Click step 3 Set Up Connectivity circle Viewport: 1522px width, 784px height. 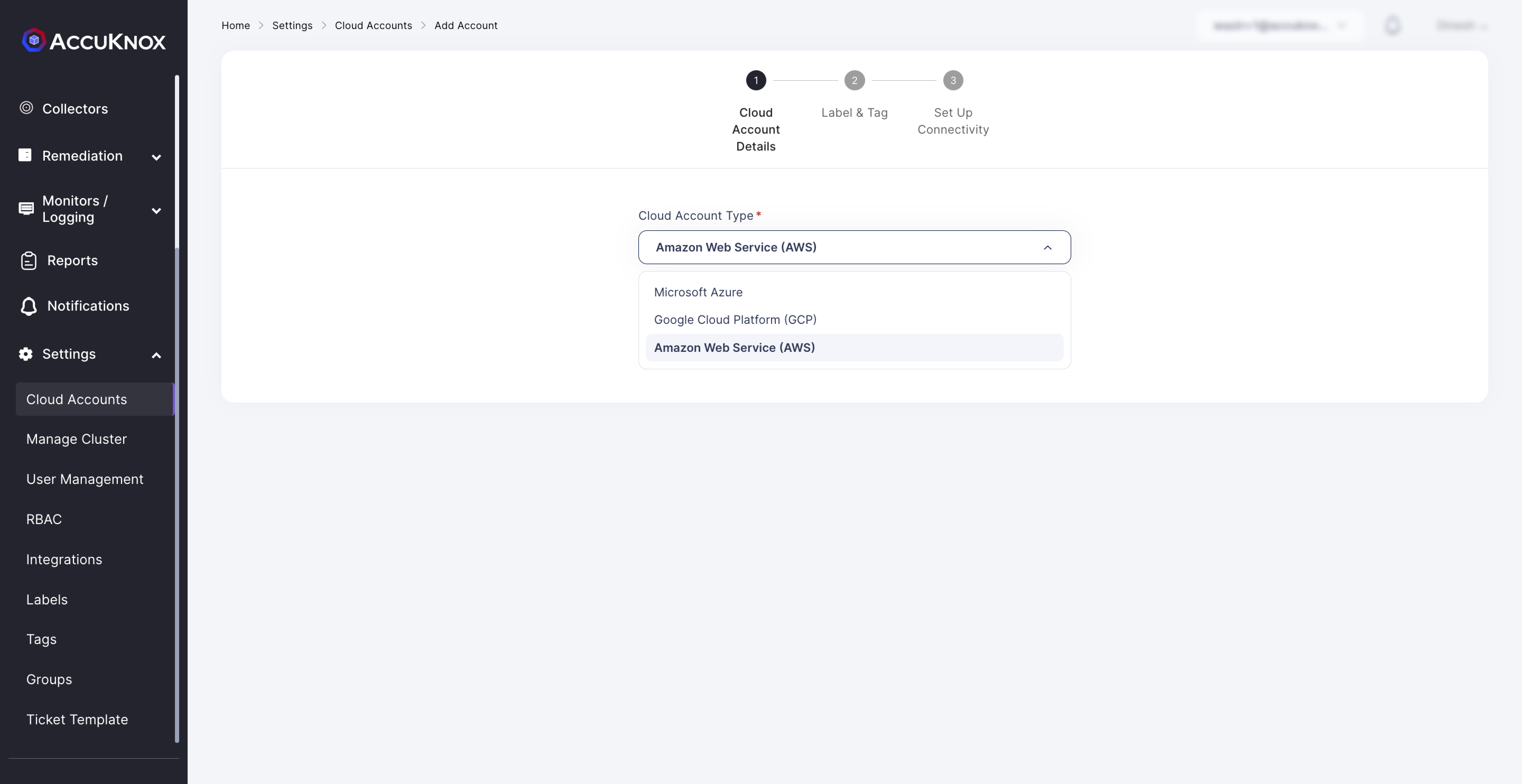[953, 80]
